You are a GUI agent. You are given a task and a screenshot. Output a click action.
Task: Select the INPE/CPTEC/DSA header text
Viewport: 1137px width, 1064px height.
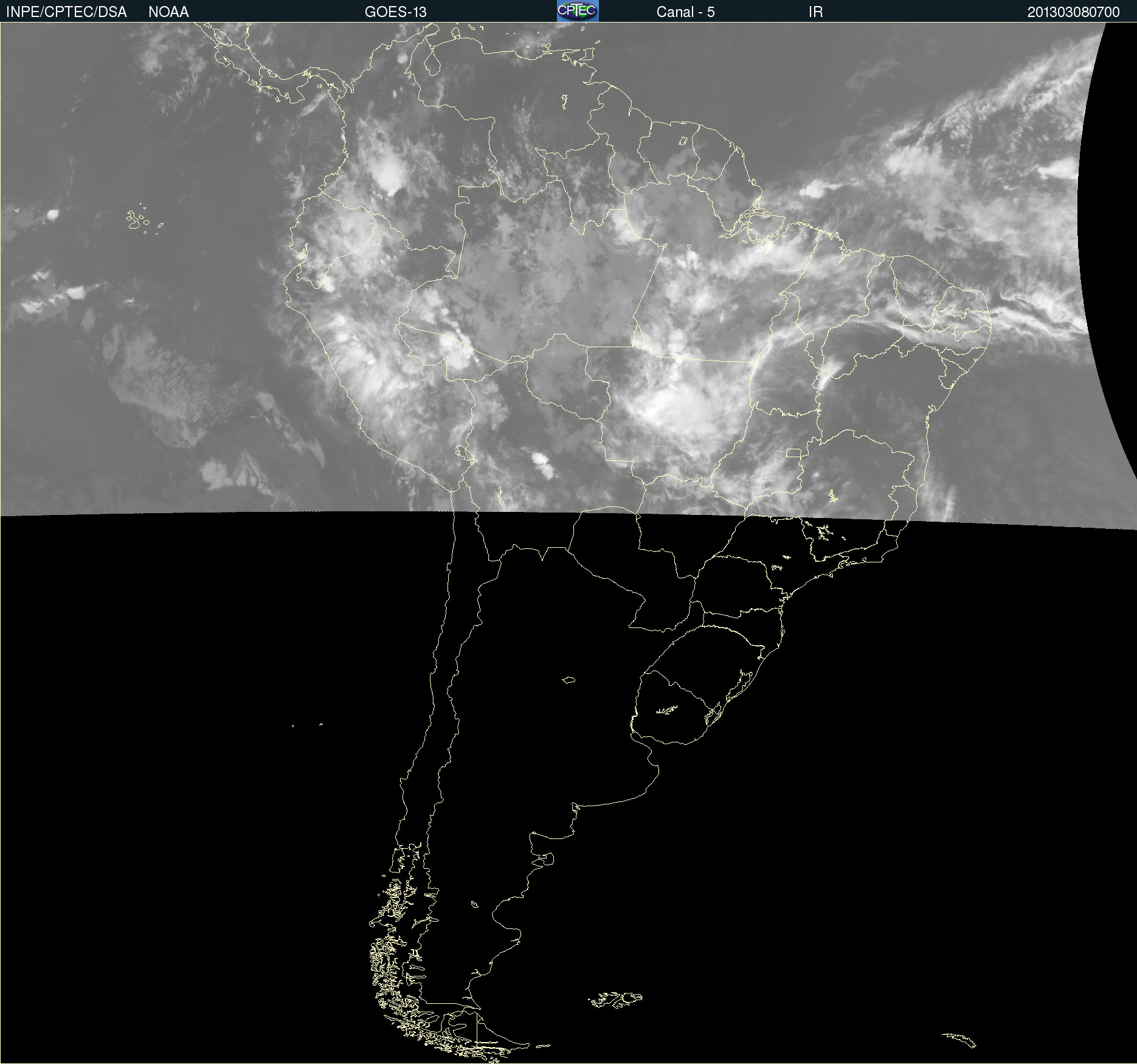tap(66, 12)
